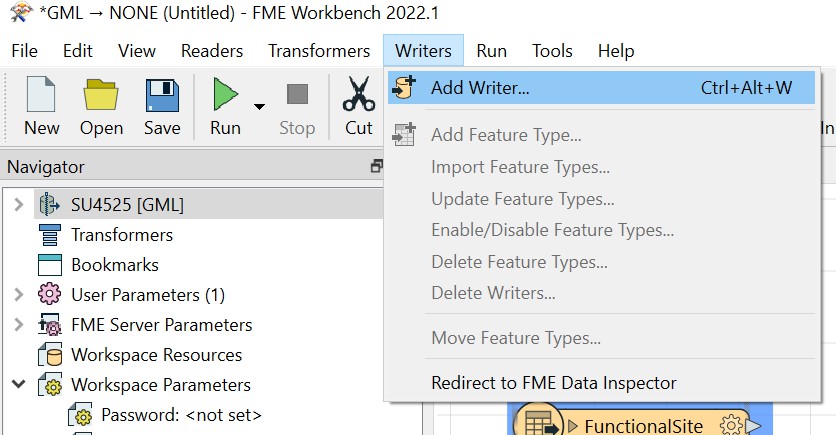
Task: Collapse the Workspace Parameters node
Action: coord(19,384)
